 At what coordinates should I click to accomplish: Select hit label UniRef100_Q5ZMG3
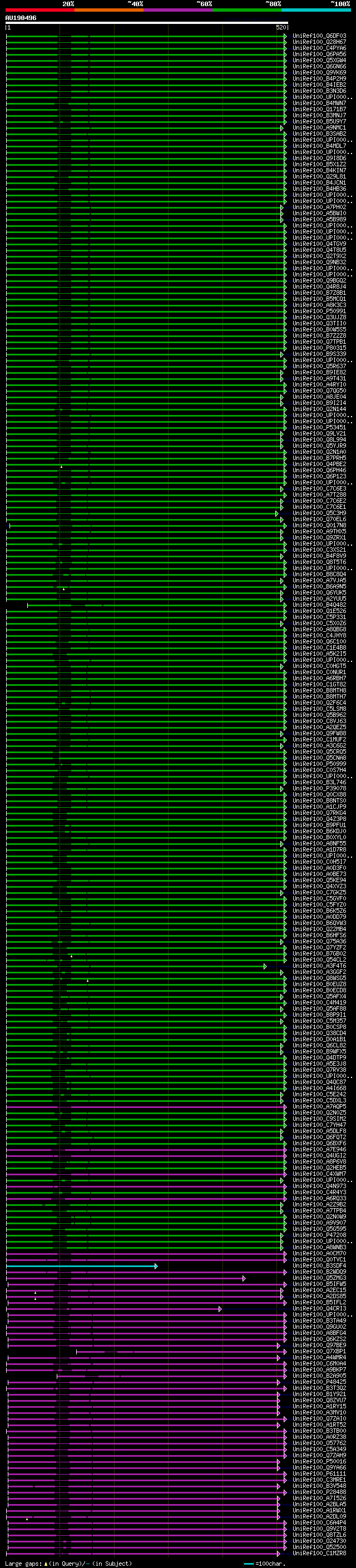point(319,1278)
